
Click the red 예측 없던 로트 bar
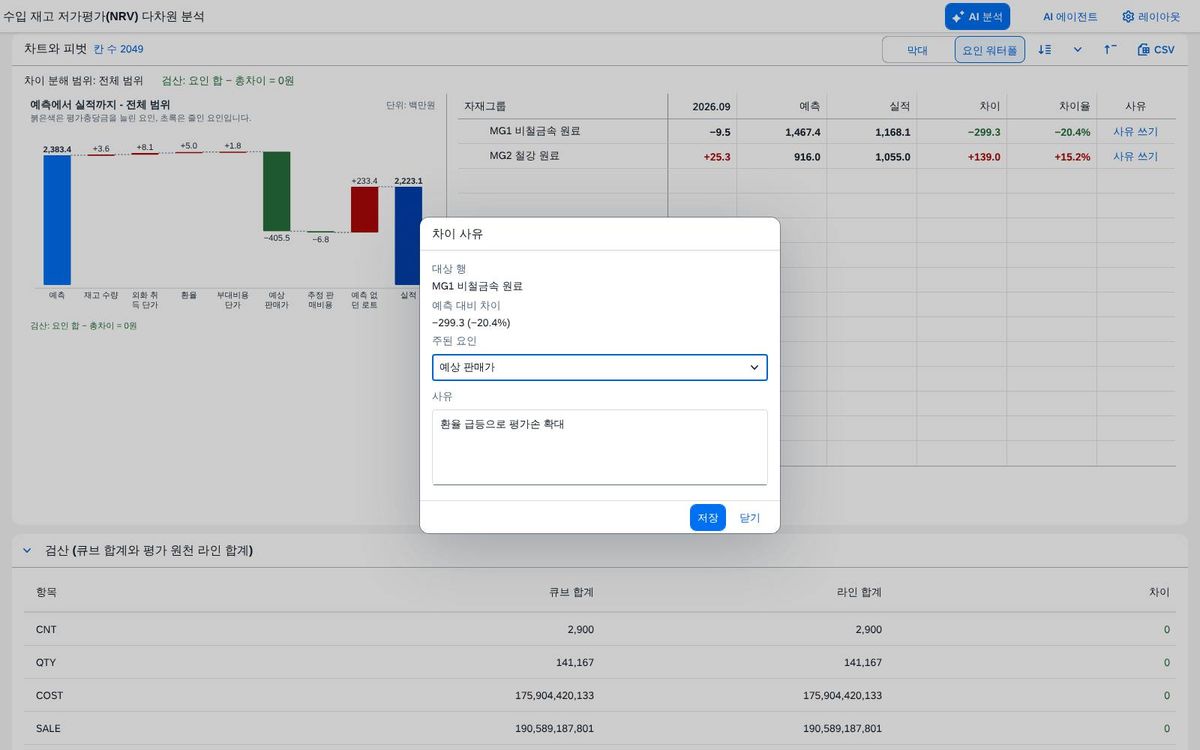point(365,210)
